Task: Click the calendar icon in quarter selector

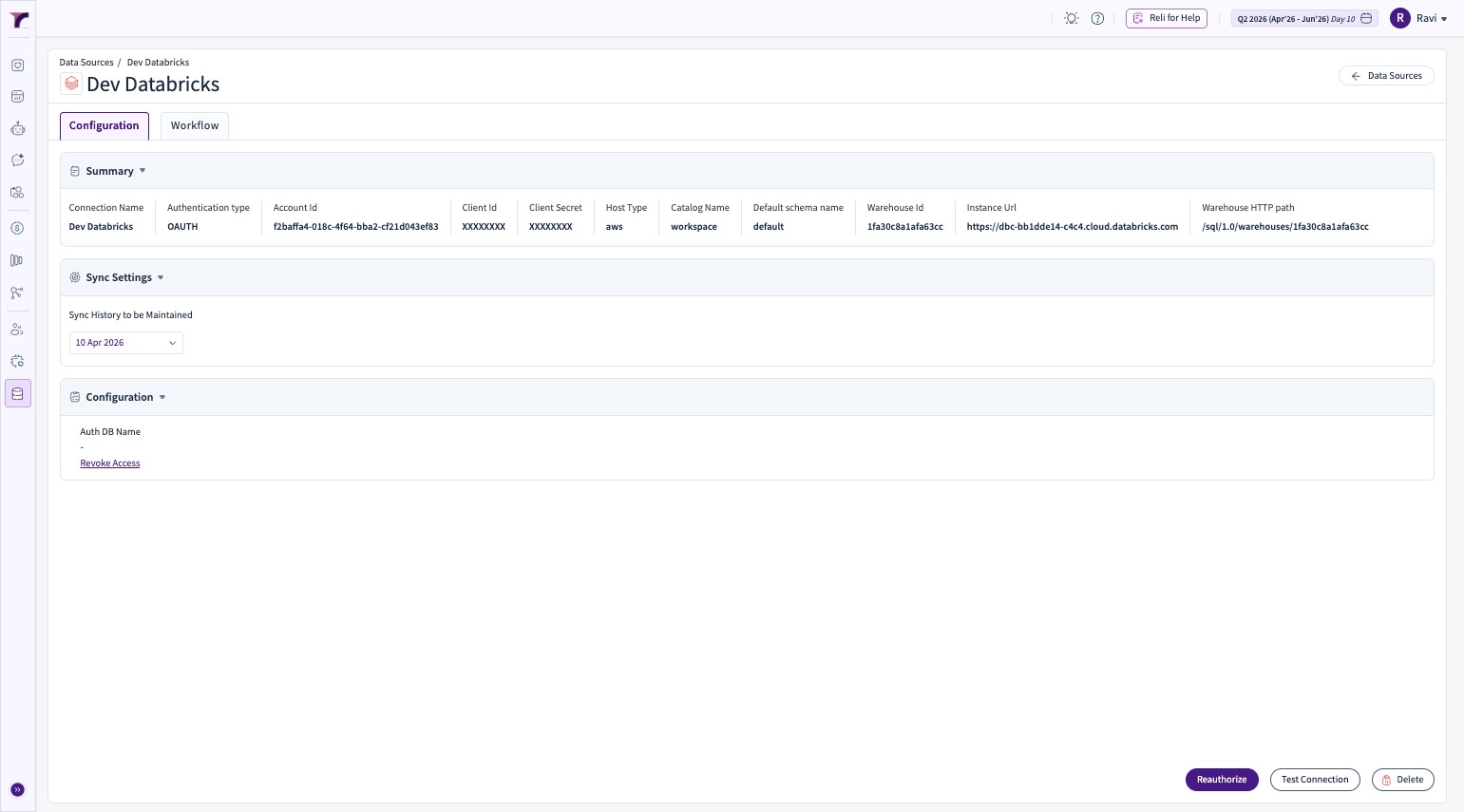Action: click(1366, 18)
